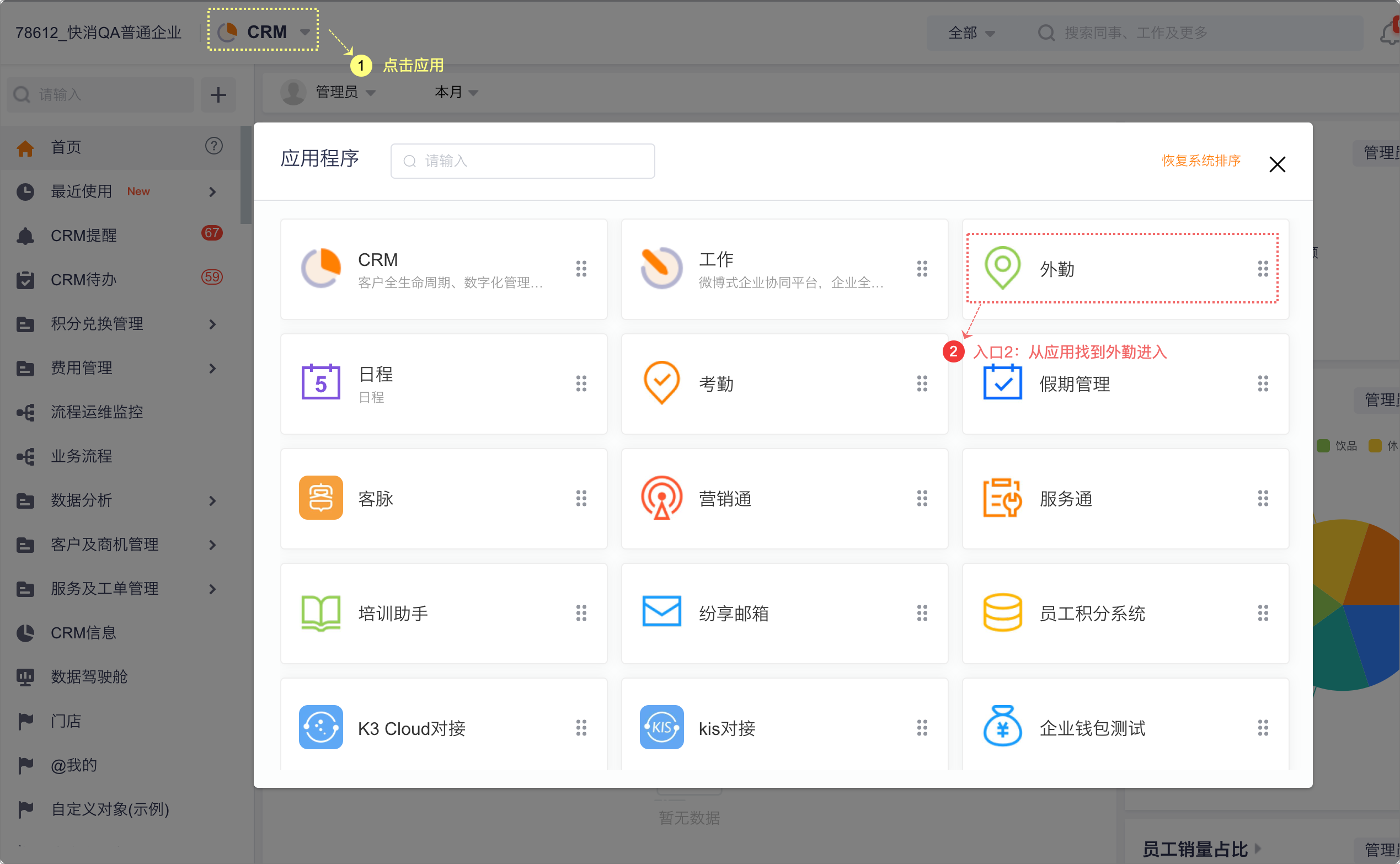Click the help icon beside 首页

213,146
